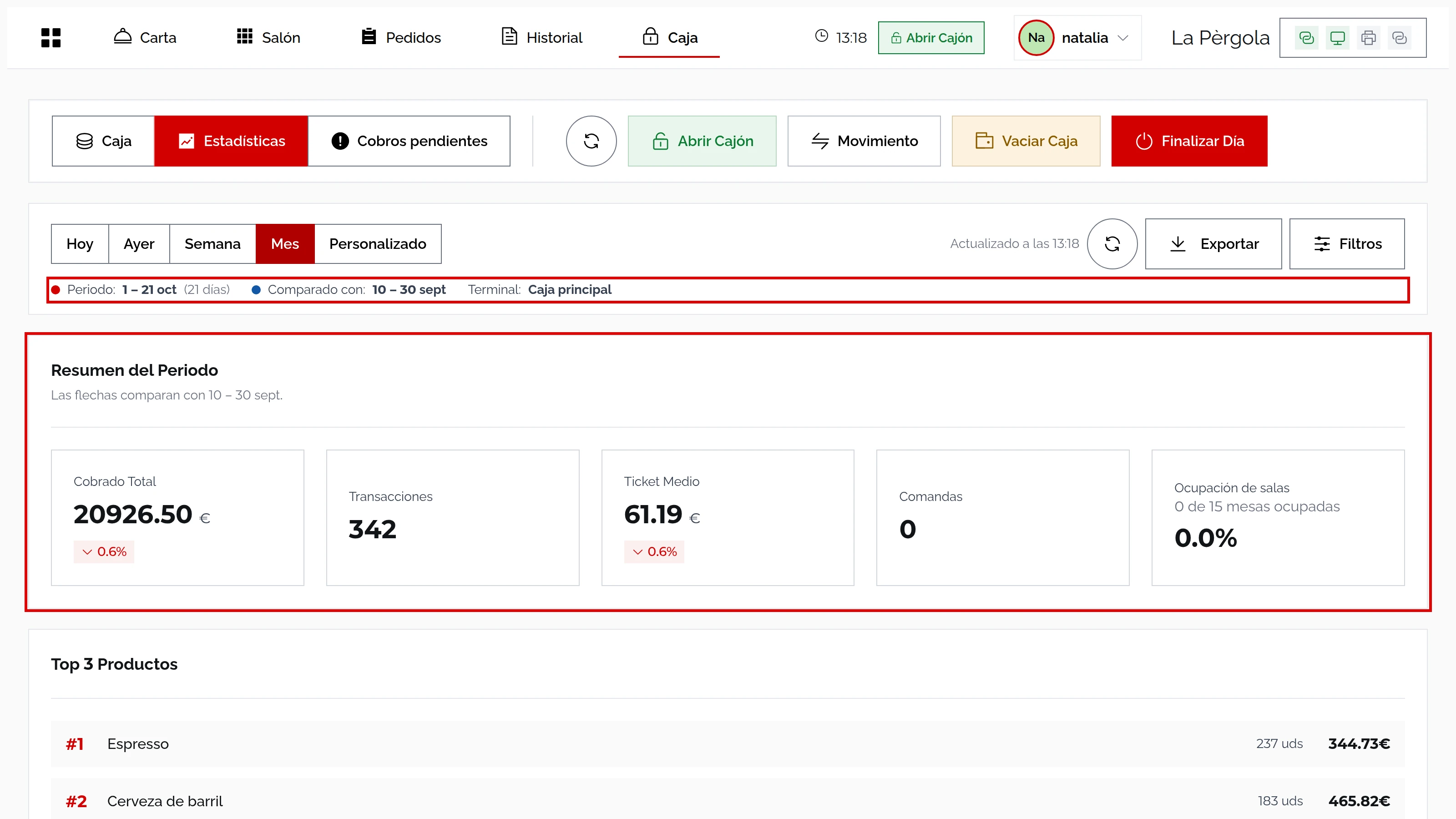Click the clock icon next to 13:18
Viewport: 1456px width, 819px height.
click(821, 37)
